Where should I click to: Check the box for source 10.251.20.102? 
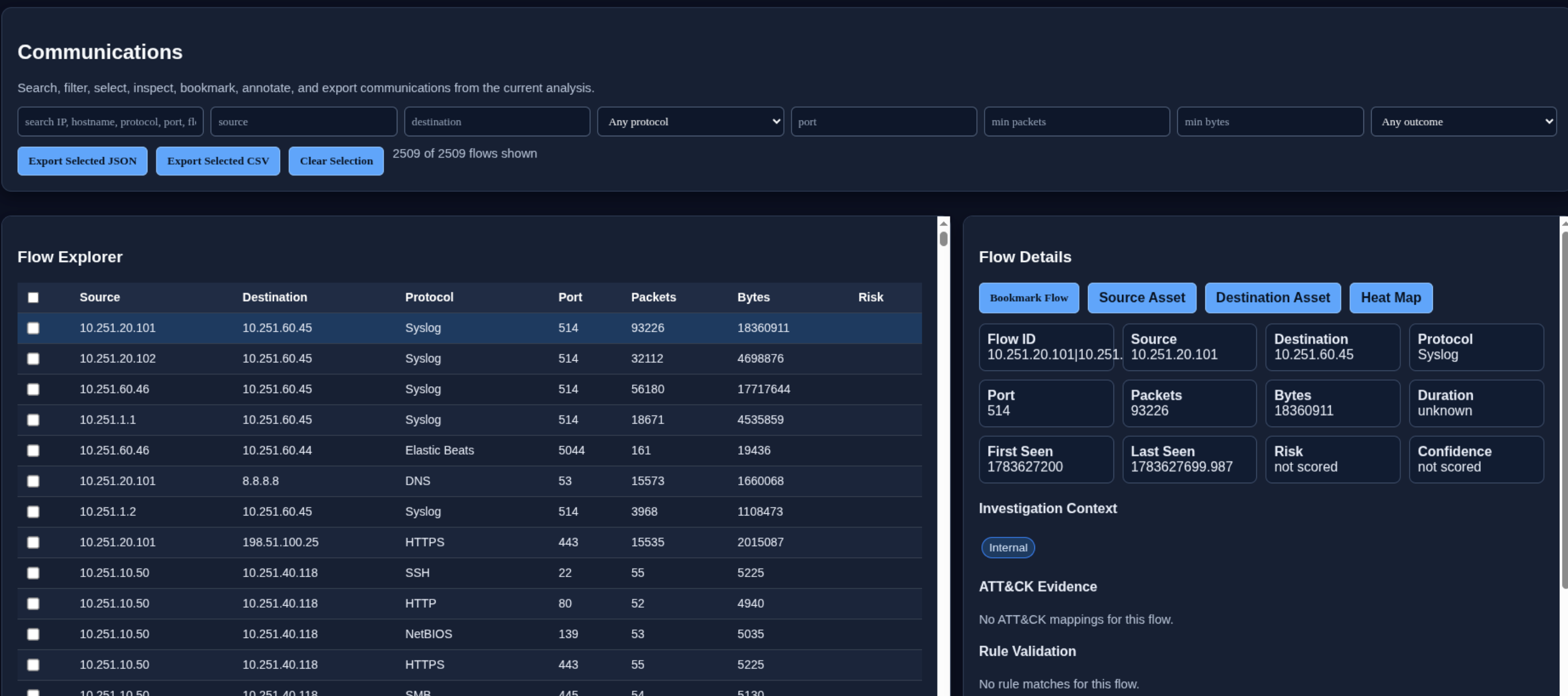[34, 359]
